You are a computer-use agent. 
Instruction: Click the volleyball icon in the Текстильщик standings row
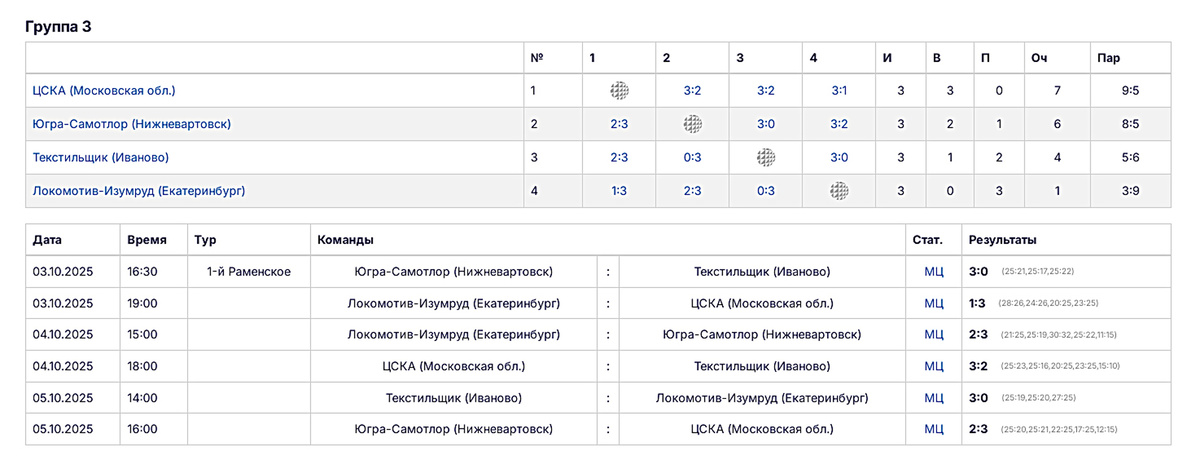point(766,157)
